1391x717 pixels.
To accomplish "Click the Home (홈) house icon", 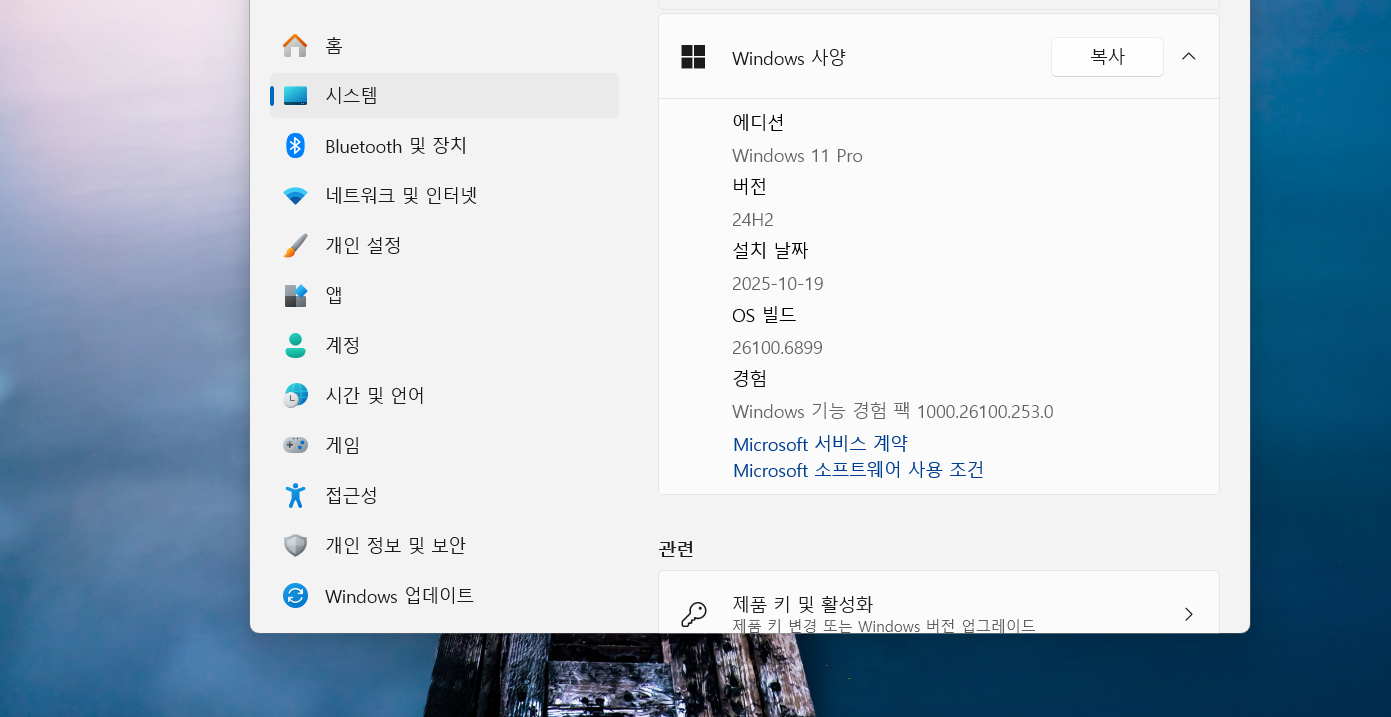I will click(295, 46).
